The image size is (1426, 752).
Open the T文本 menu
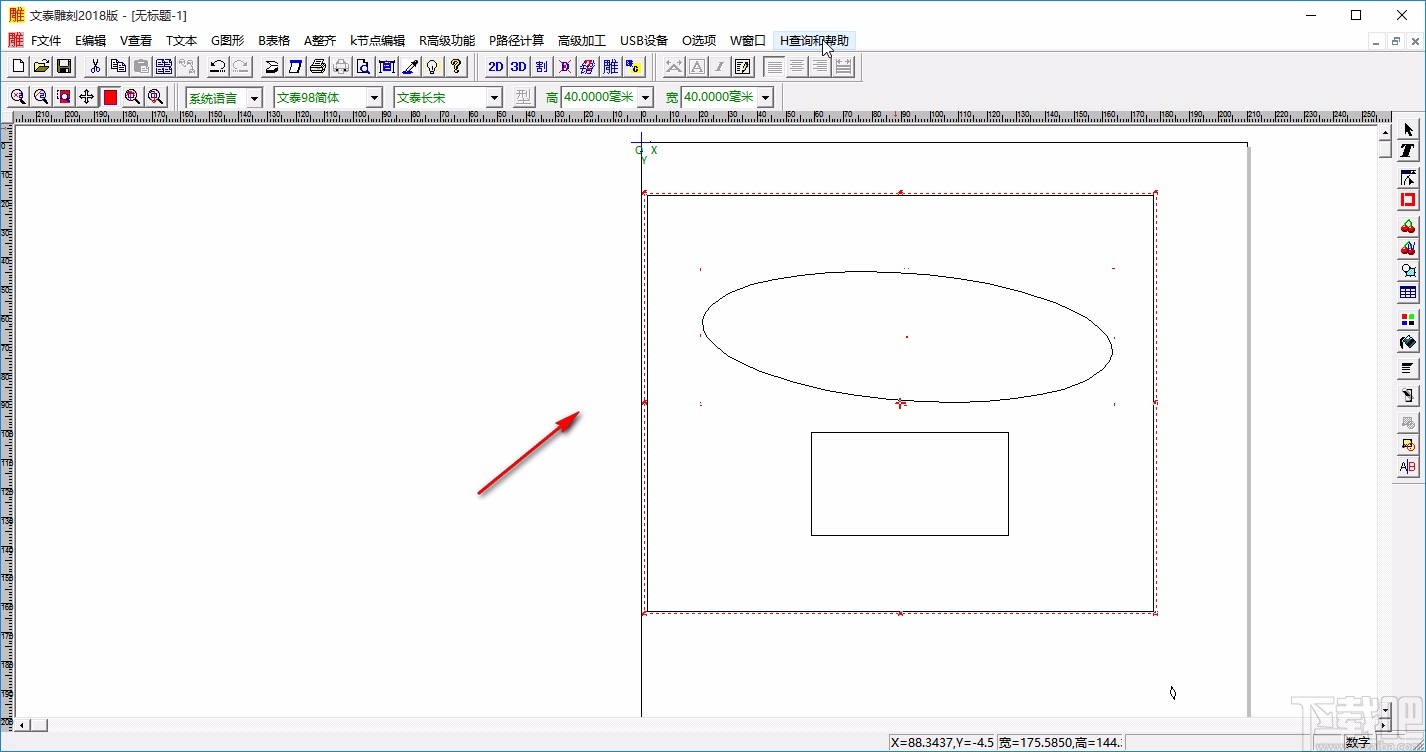tap(182, 41)
